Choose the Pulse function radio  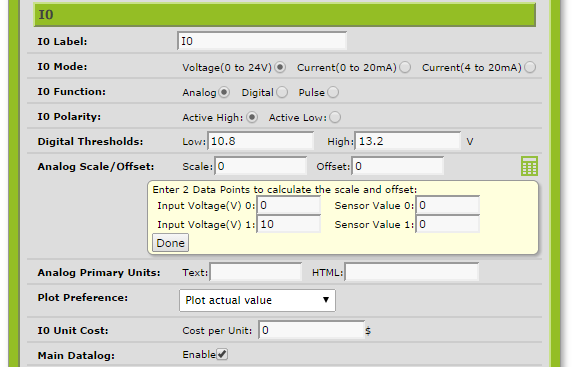pyautogui.click(x=333, y=92)
